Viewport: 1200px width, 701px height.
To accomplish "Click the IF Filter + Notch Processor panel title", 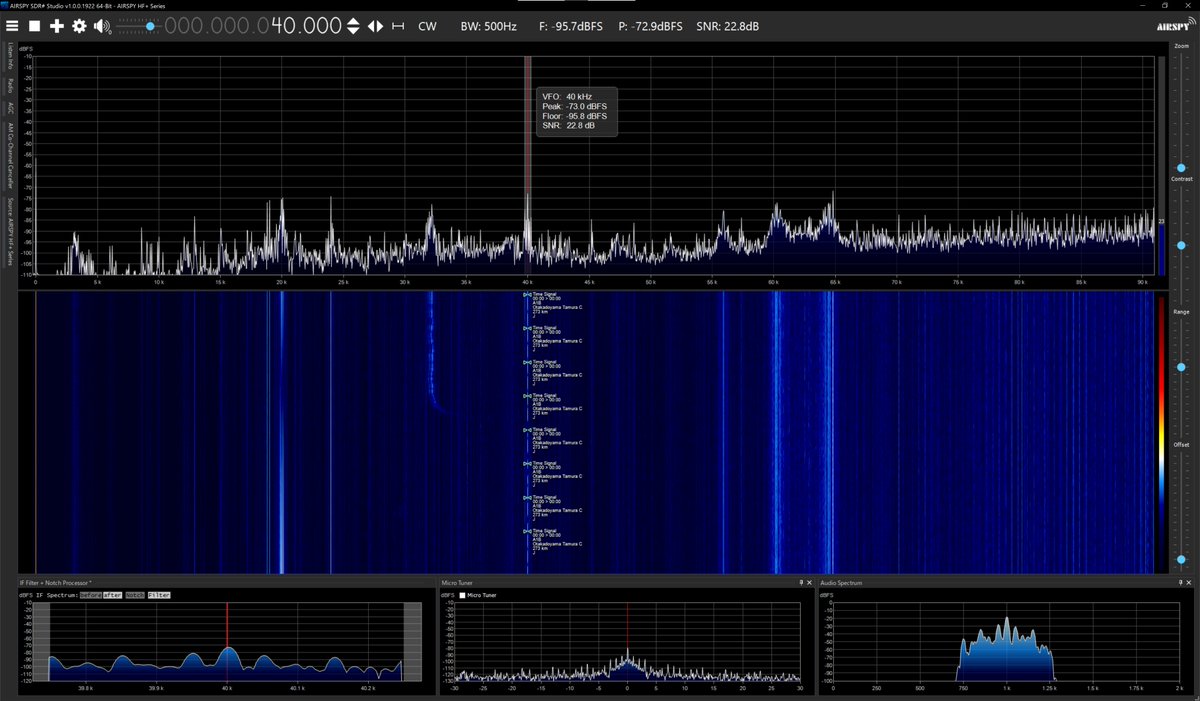I will [55, 582].
